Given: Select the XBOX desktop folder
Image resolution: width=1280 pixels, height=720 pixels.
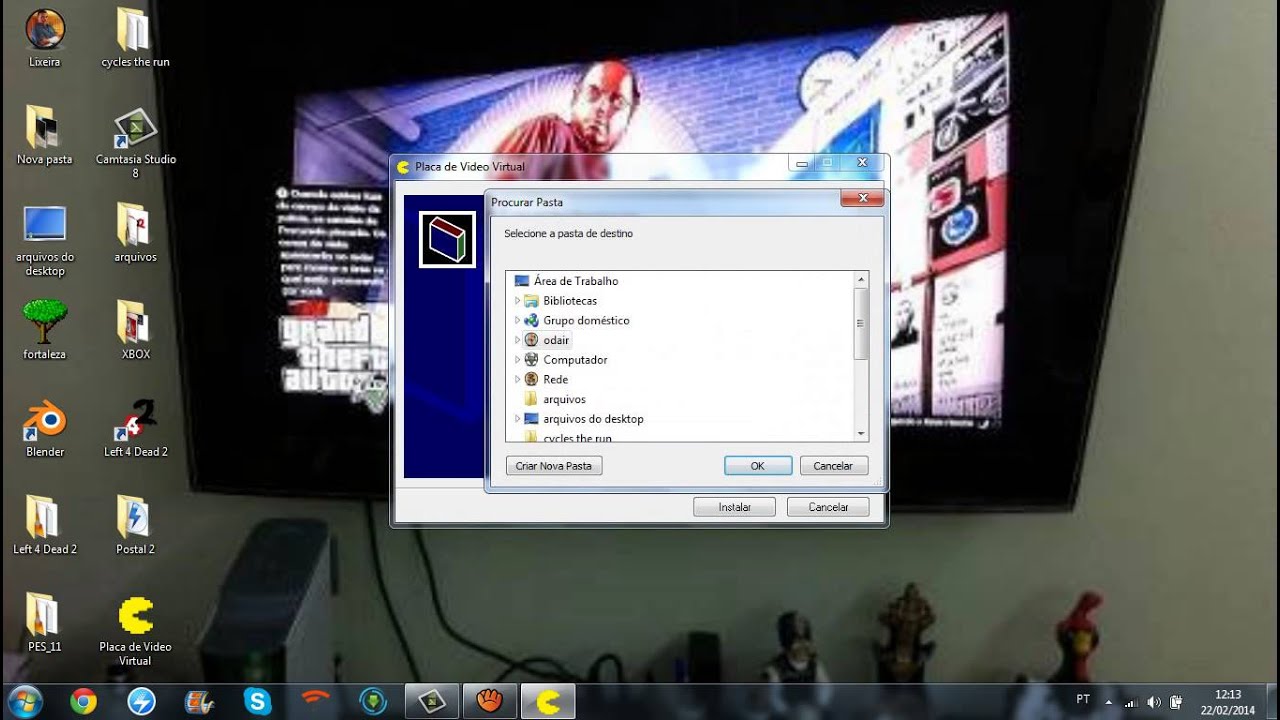Looking at the screenshot, I should pos(135,330).
